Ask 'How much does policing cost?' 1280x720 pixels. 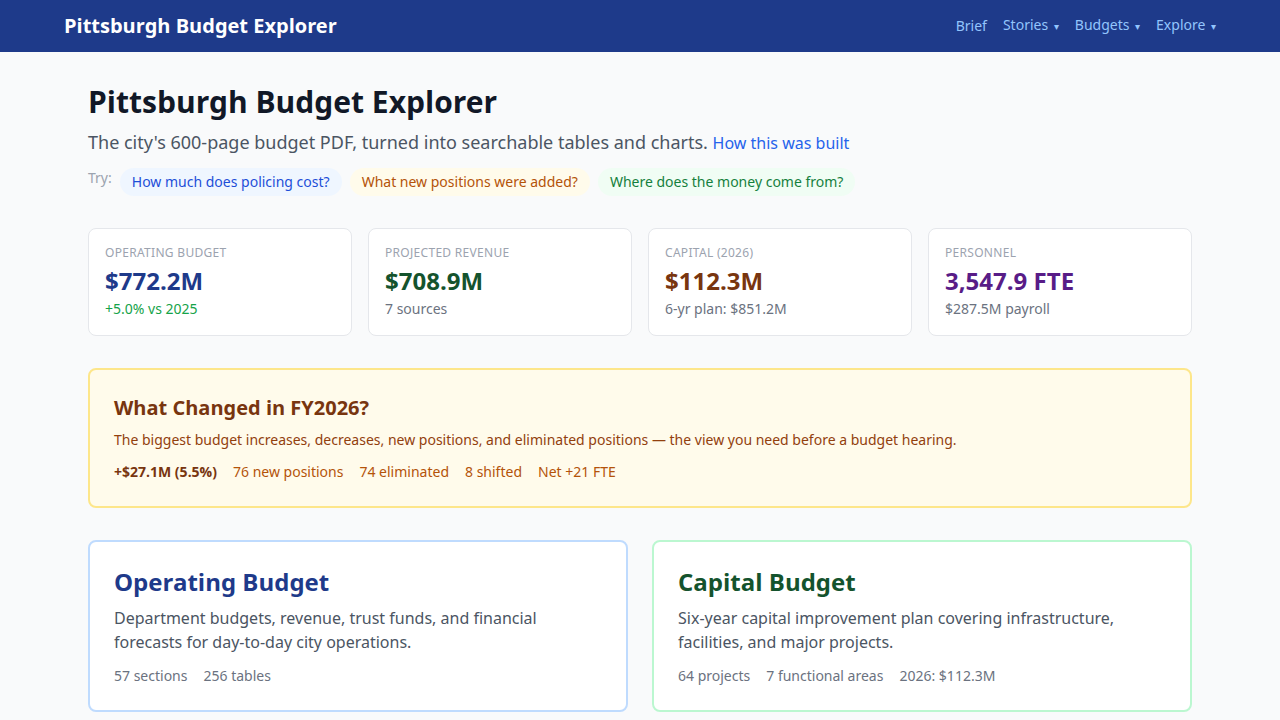(x=231, y=182)
